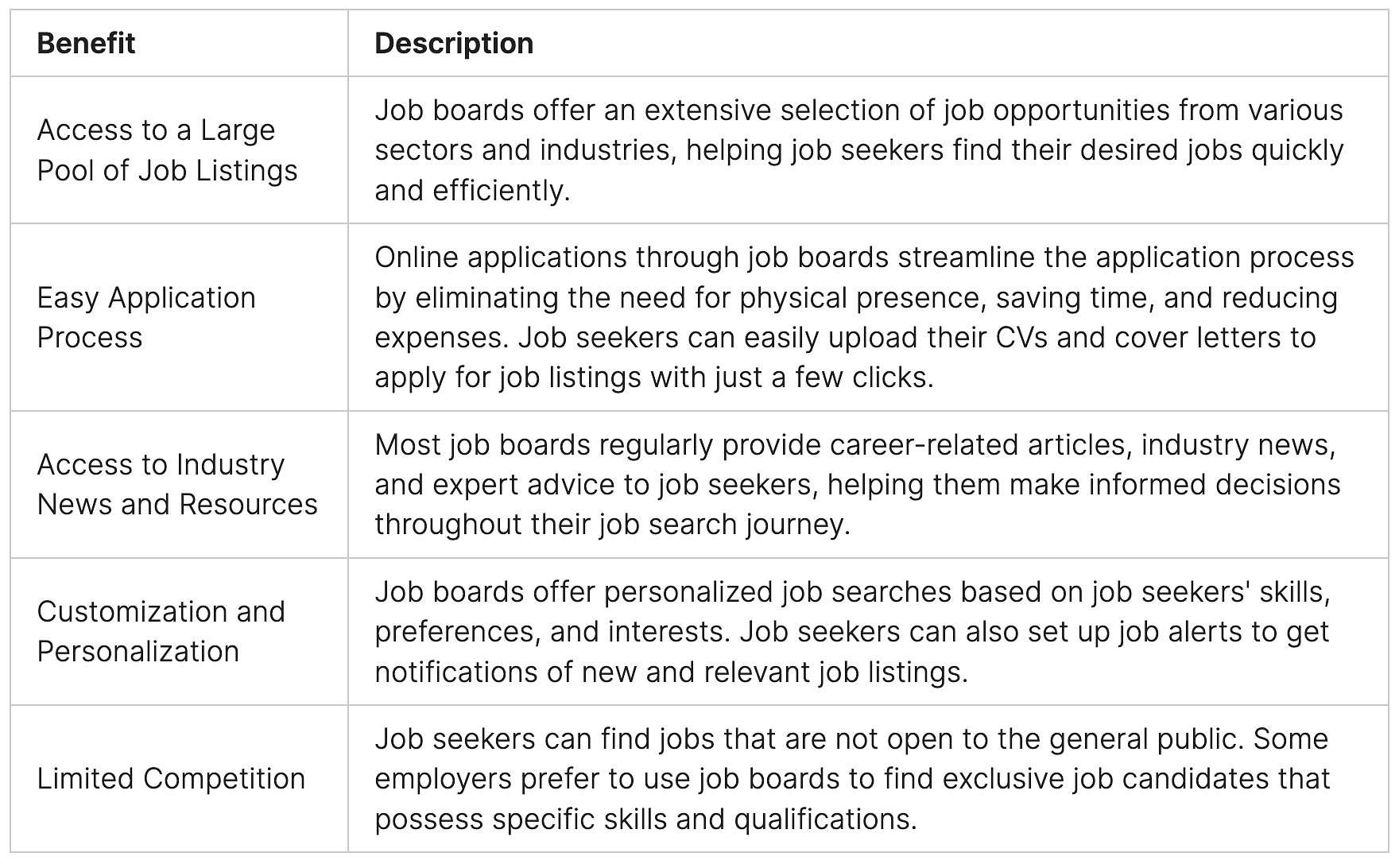
Task: Click the phrase "career-related articles"
Action: pos(979,444)
